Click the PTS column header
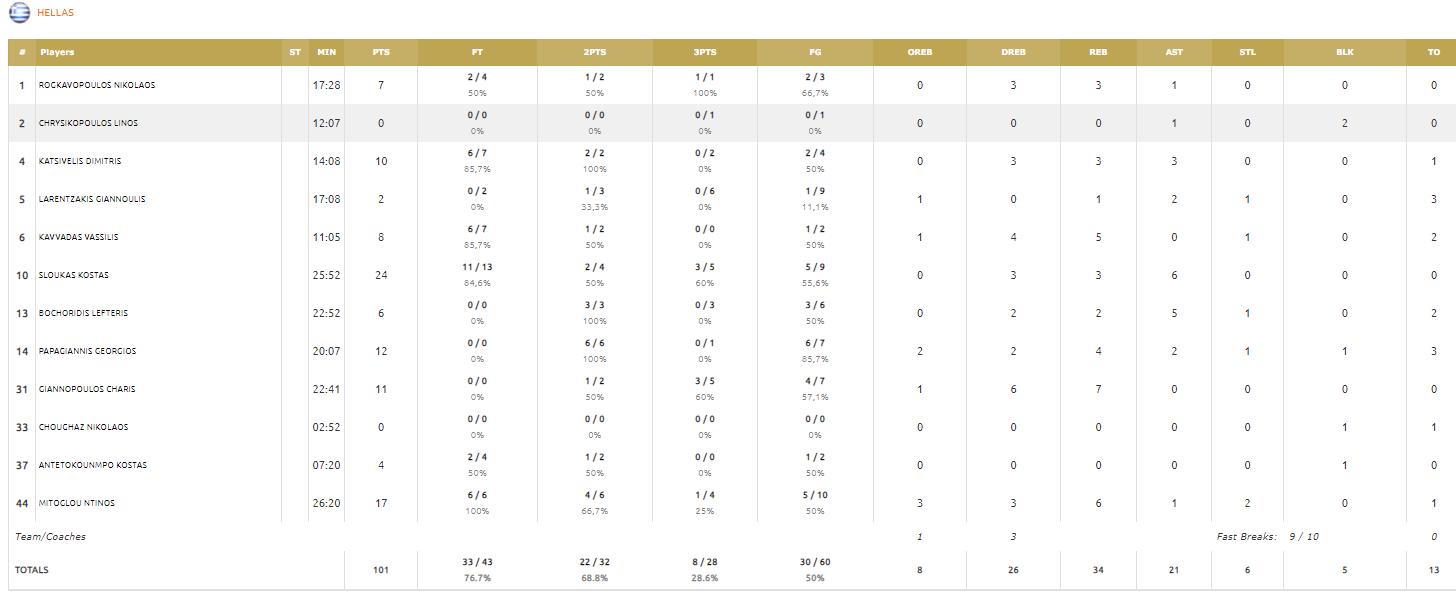The height and width of the screenshot is (593, 1456). [x=381, y=52]
